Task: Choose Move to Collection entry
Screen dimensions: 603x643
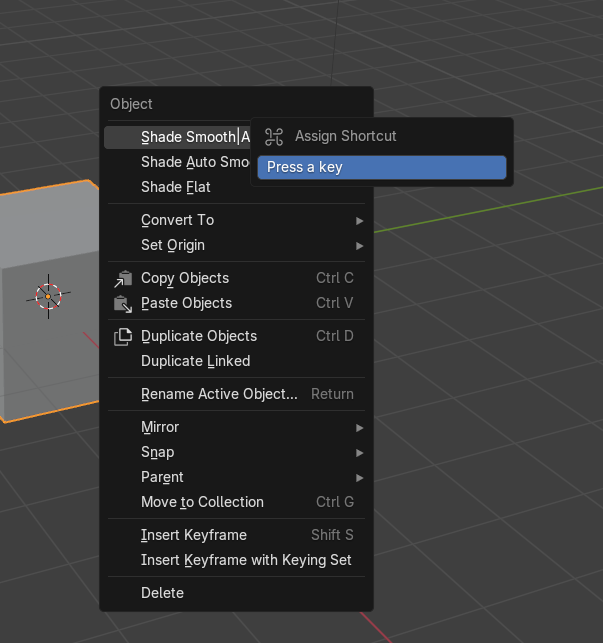Action: [236, 502]
